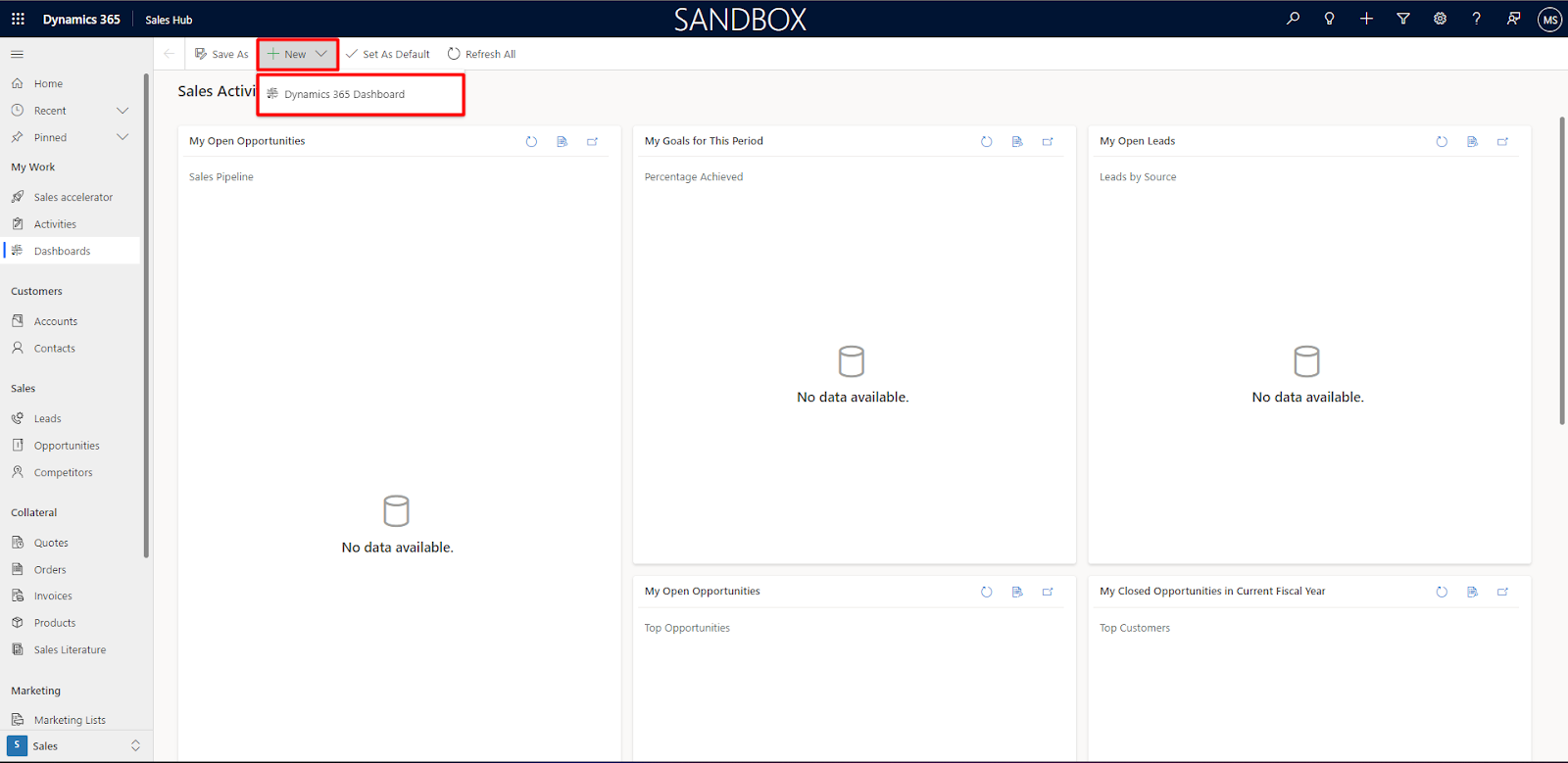This screenshot has height=763, width=1568.
Task: Go to Home in sidebar
Action: [72, 83]
